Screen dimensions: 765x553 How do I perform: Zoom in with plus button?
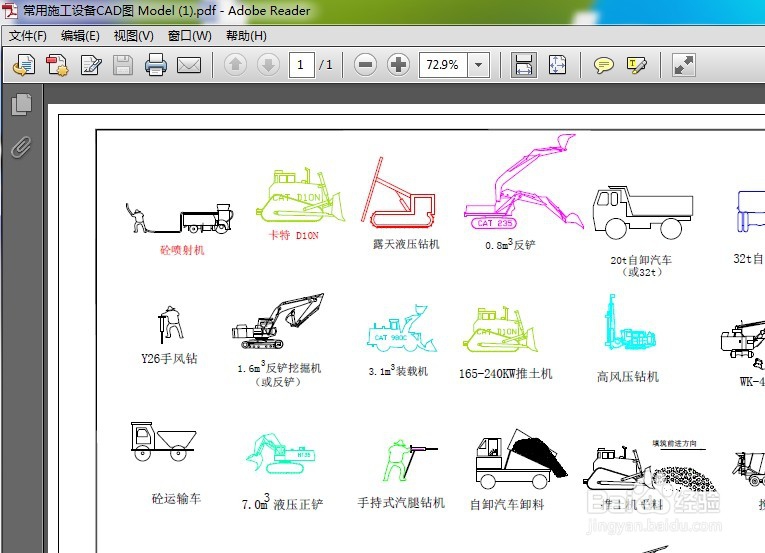click(398, 64)
